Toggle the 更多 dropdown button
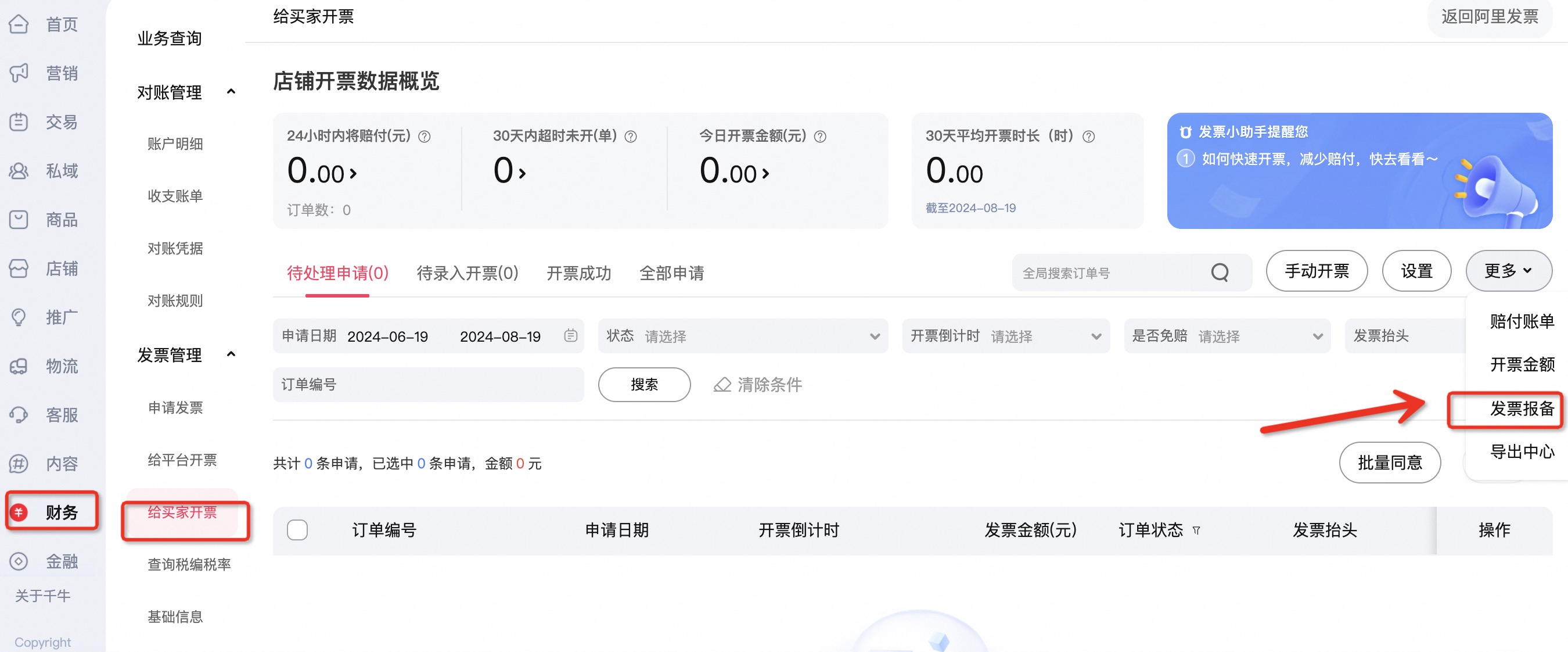 1508,271
